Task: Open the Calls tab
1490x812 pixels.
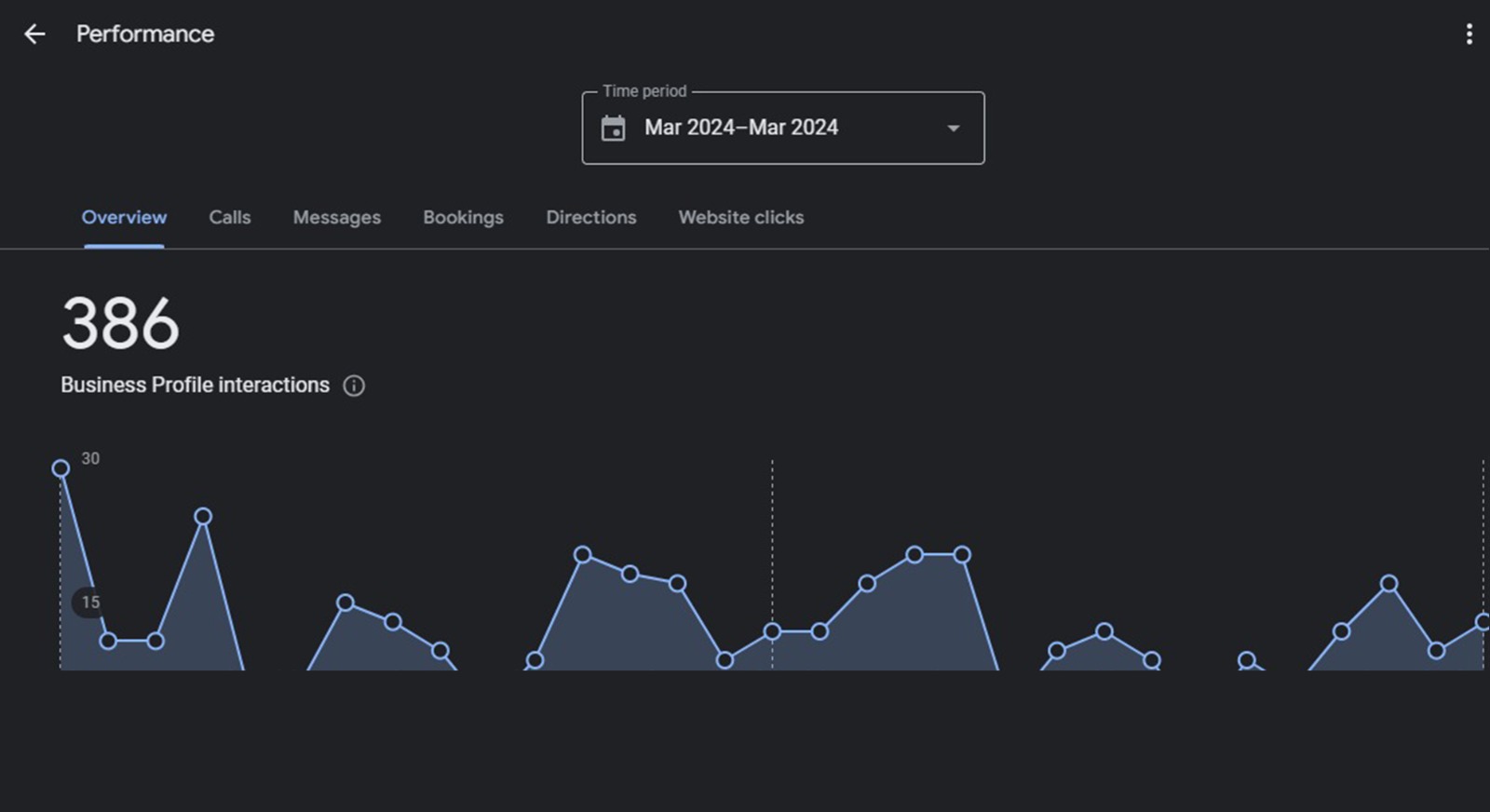Action: point(230,218)
